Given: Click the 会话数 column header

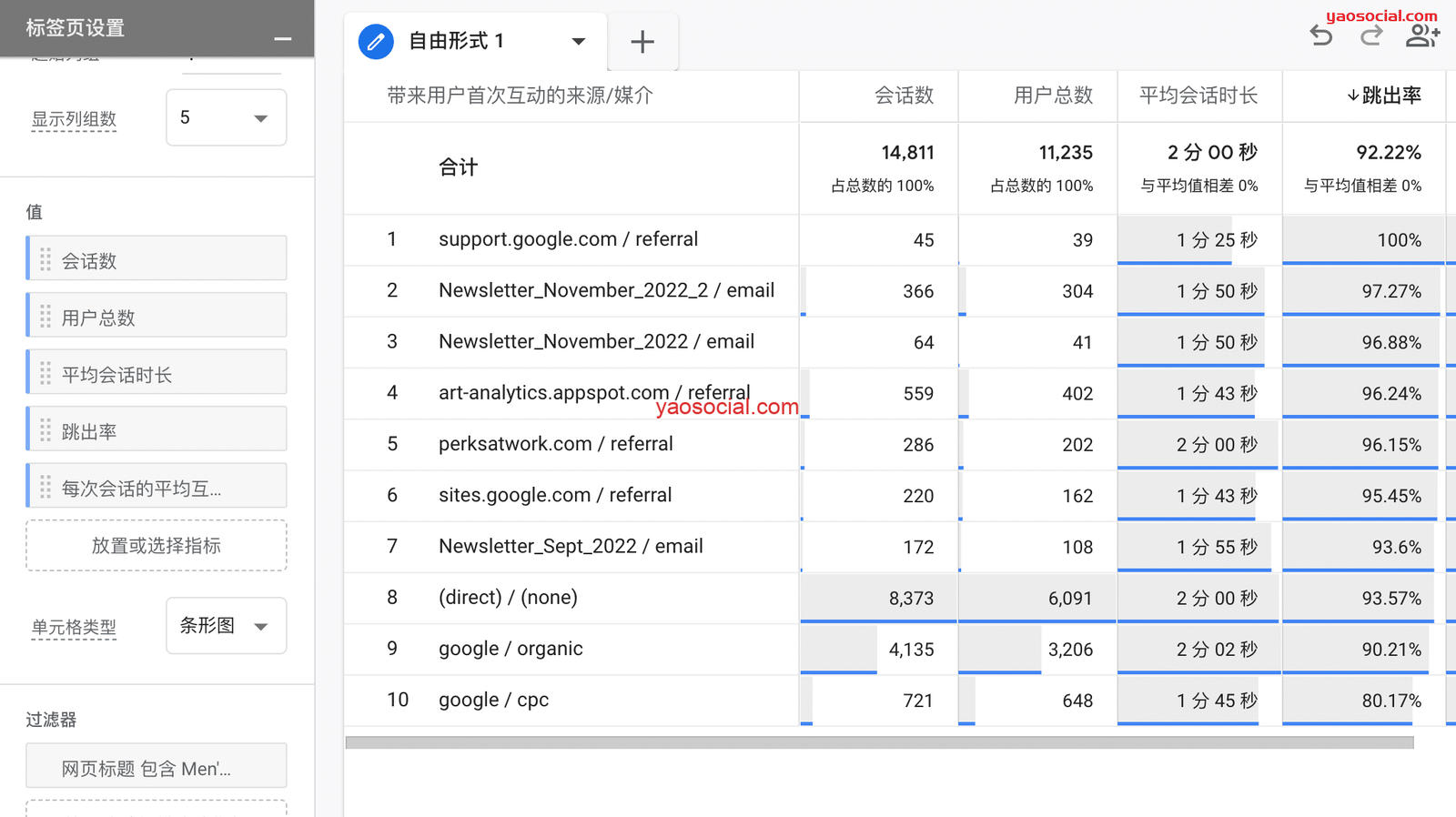Looking at the screenshot, I should (x=903, y=96).
